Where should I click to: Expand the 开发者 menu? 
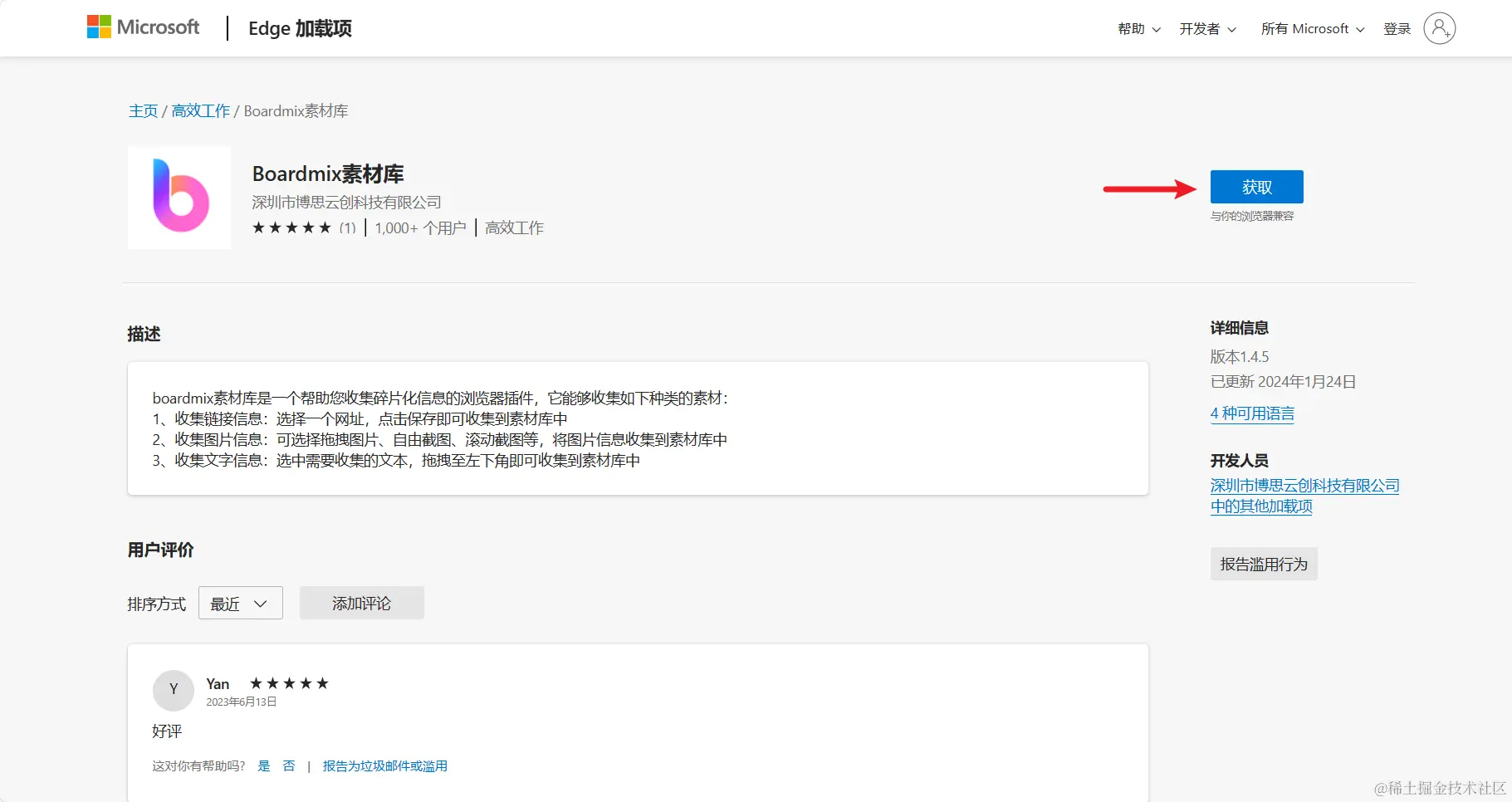[1208, 29]
